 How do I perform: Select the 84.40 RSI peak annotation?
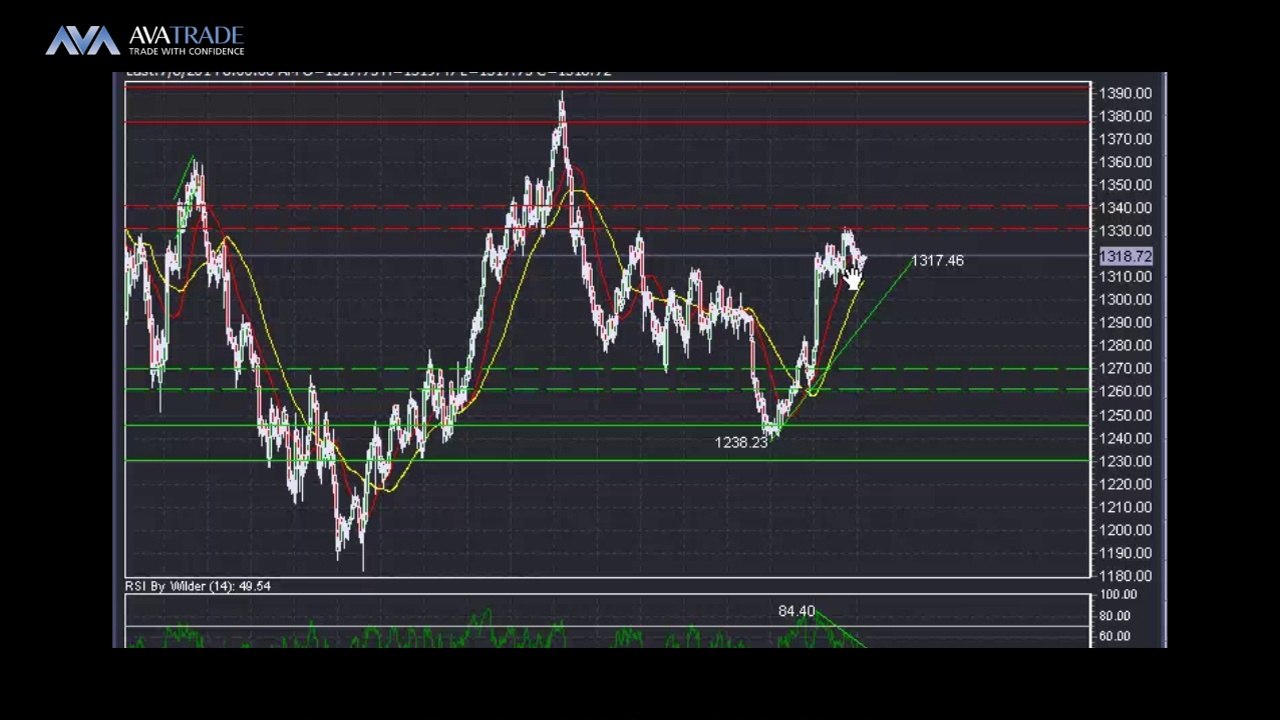[797, 611]
